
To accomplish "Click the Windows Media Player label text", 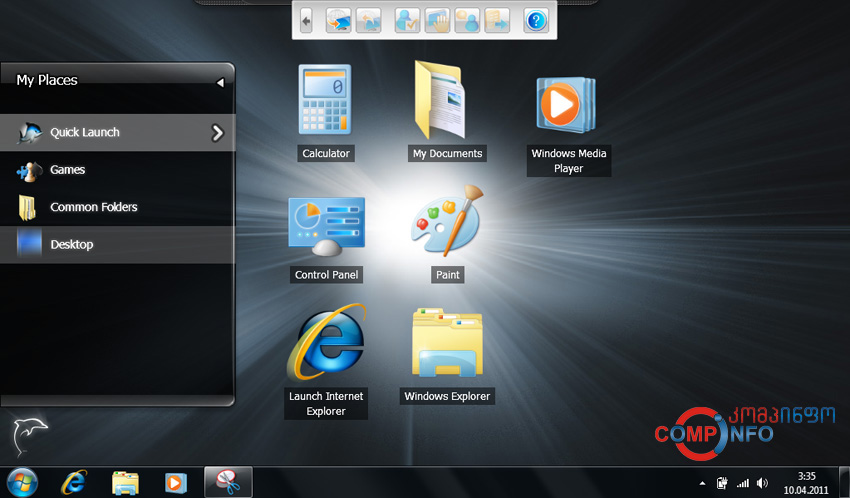I will tap(569, 160).
